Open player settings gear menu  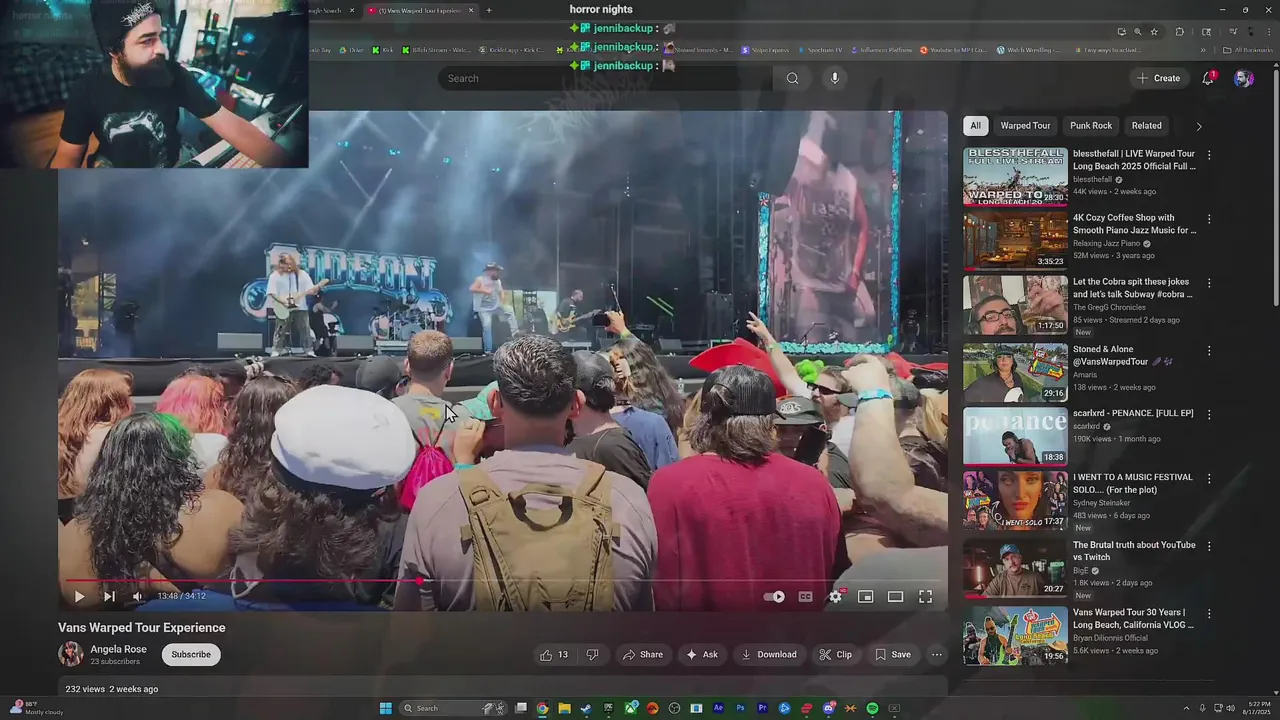coord(836,596)
